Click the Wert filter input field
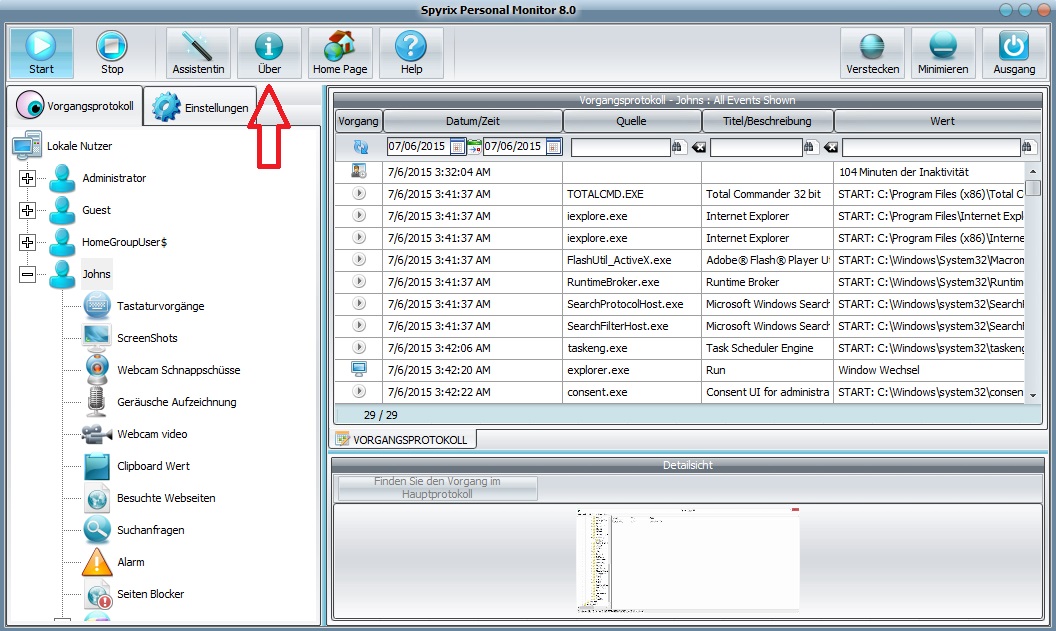This screenshot has height=631, width=1056. tap(931, 147)
